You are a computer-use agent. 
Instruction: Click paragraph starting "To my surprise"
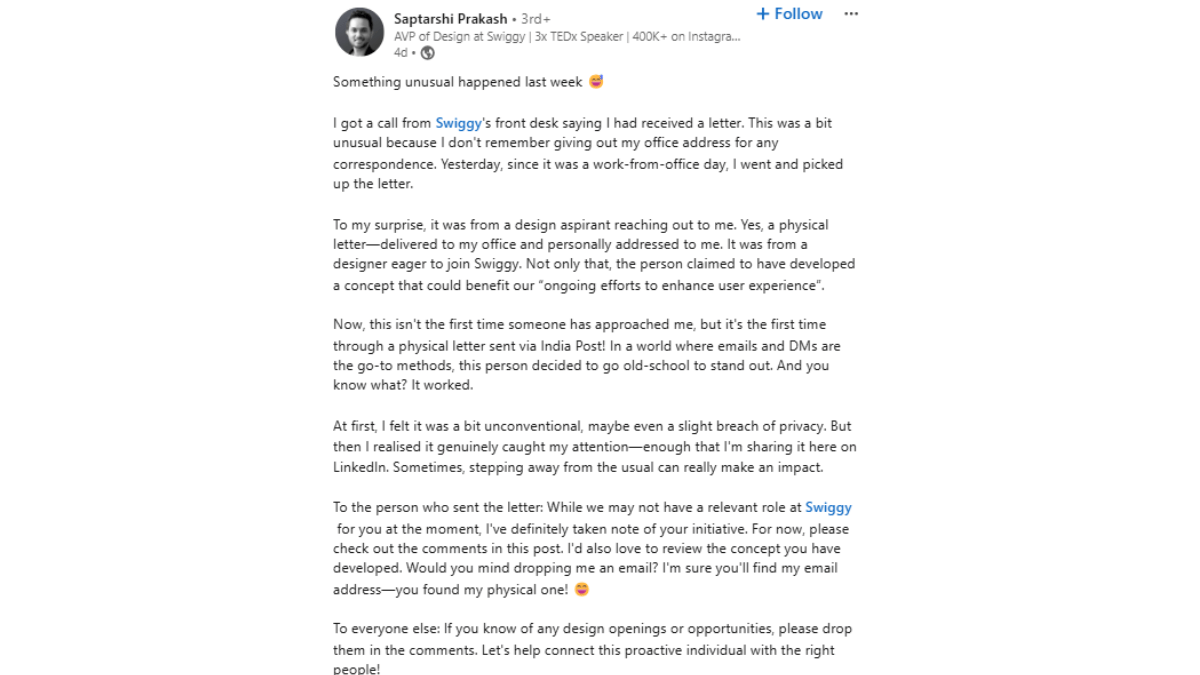coord(594,255)
